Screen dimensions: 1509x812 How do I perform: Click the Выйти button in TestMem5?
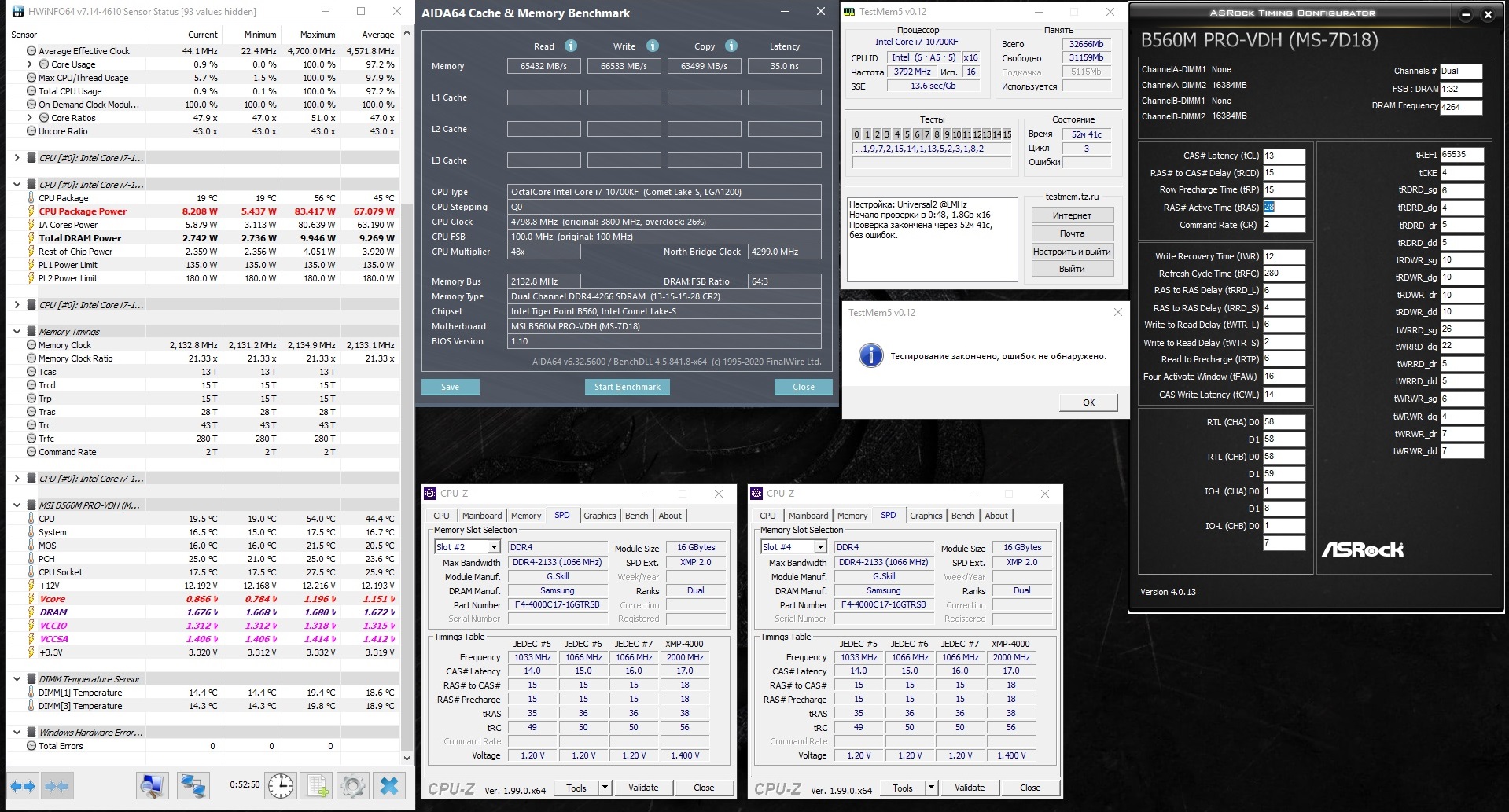coord(1072,269)
